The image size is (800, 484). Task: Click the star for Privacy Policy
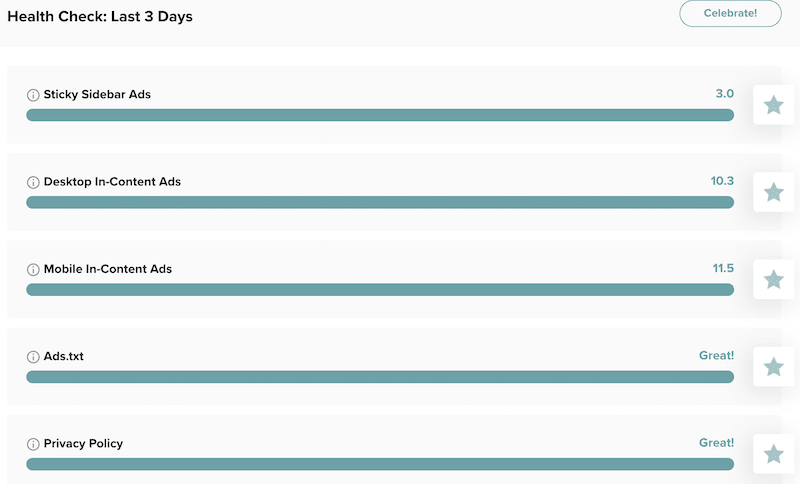(x=773, y=453)
